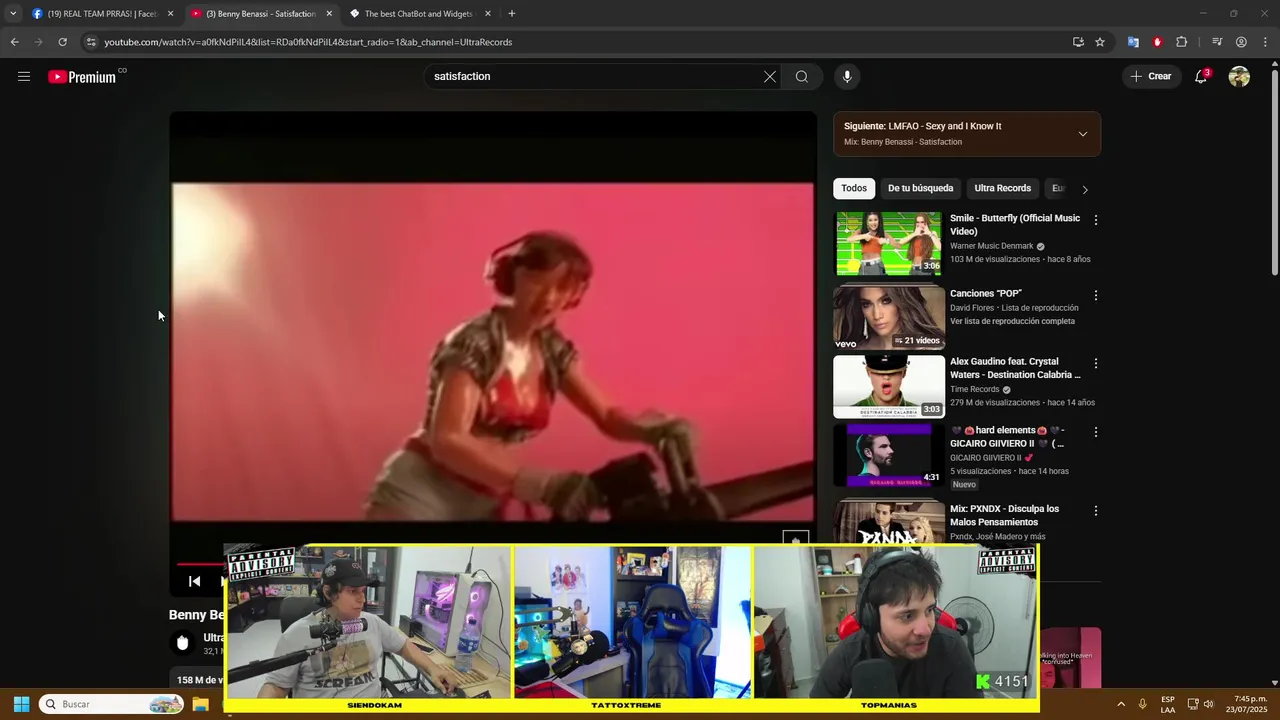Open the Ultra Records channel avatar
1280x720 pixels.
click(182, 643)
